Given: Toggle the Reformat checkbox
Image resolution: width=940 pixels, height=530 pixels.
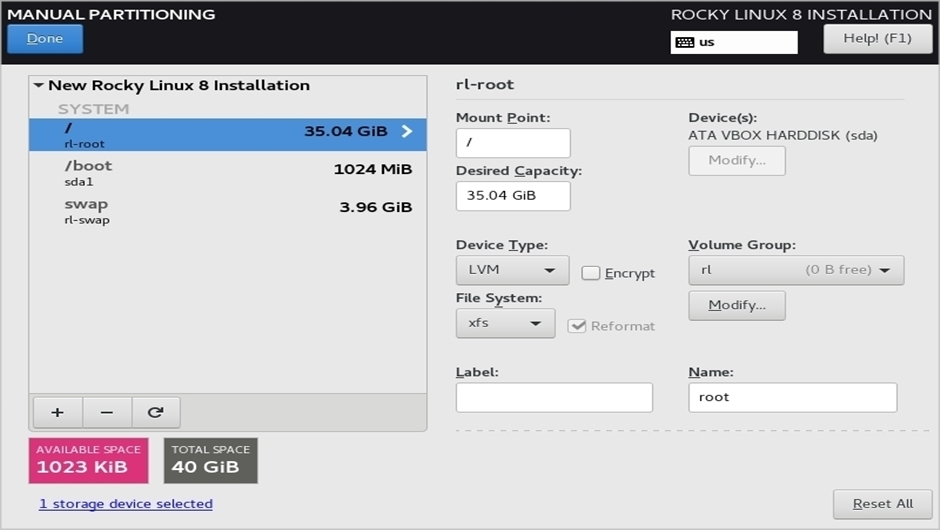Looking at the screenshot, I should click(577, 326).
